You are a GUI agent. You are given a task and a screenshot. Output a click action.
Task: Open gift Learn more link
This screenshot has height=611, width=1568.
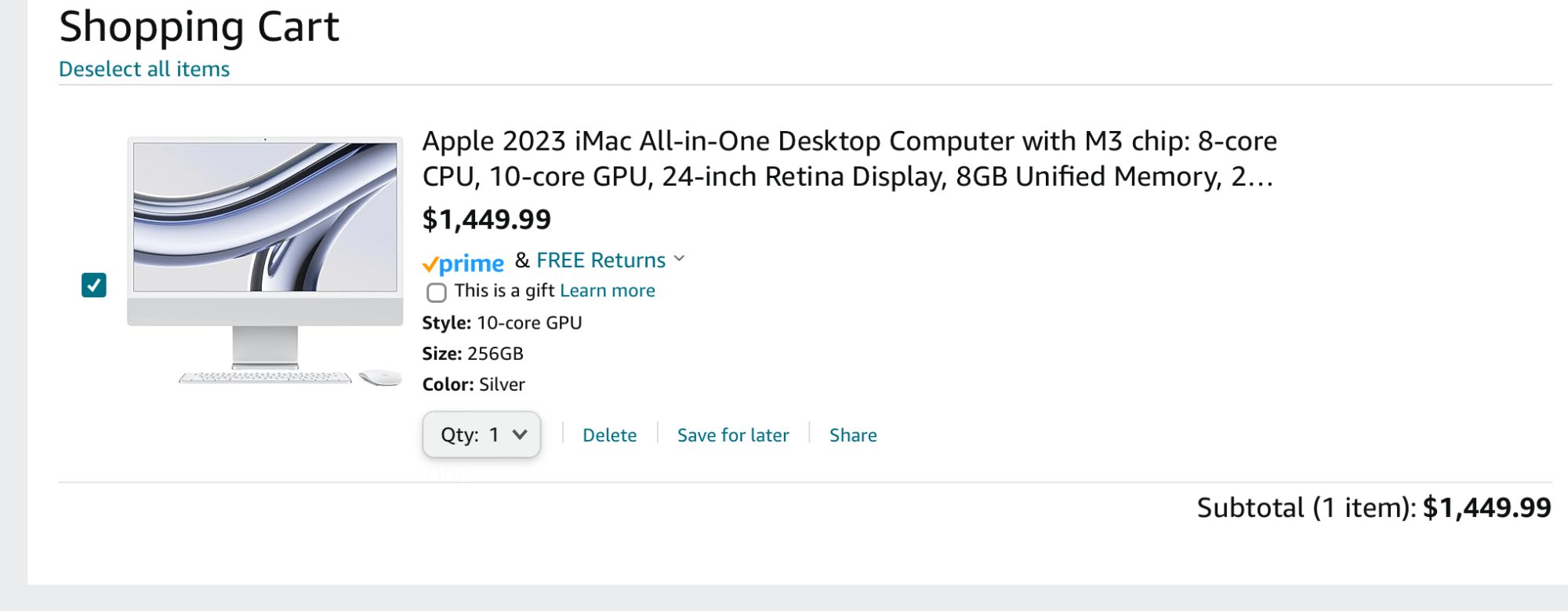pyautogui.click(x=607, y=291)
